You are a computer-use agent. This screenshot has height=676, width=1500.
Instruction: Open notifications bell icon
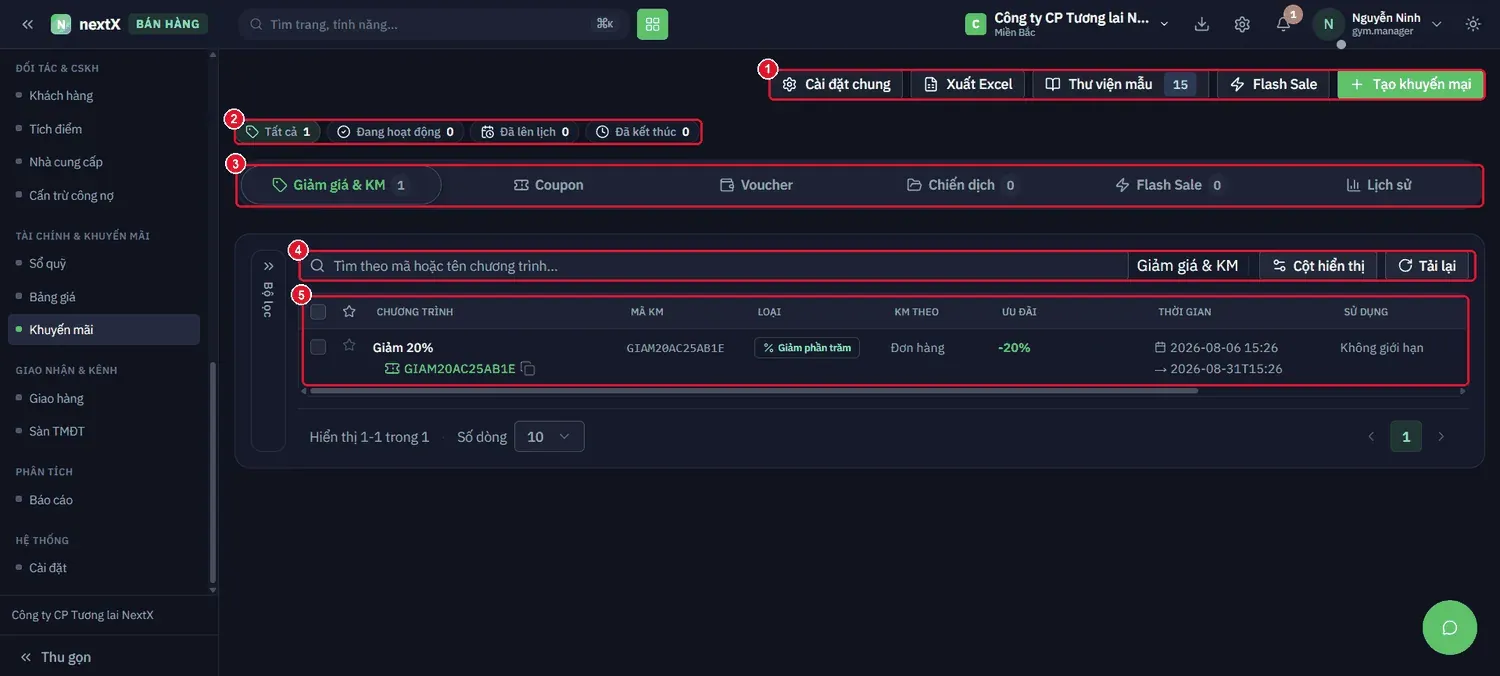1283,24
